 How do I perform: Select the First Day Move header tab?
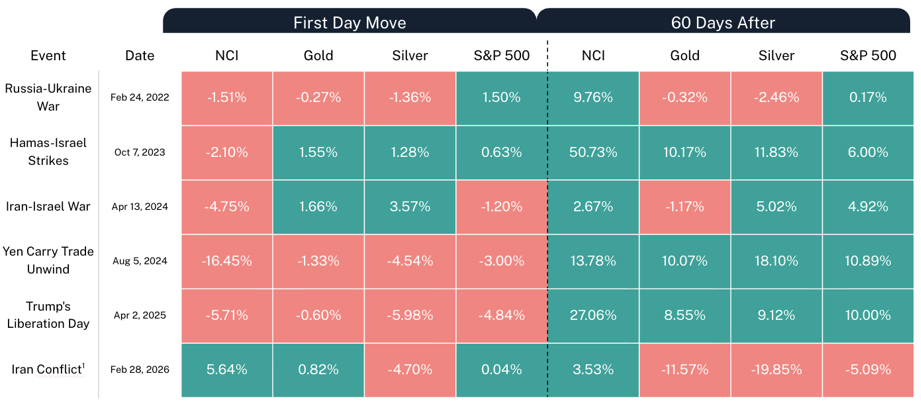tap(349, 22)
